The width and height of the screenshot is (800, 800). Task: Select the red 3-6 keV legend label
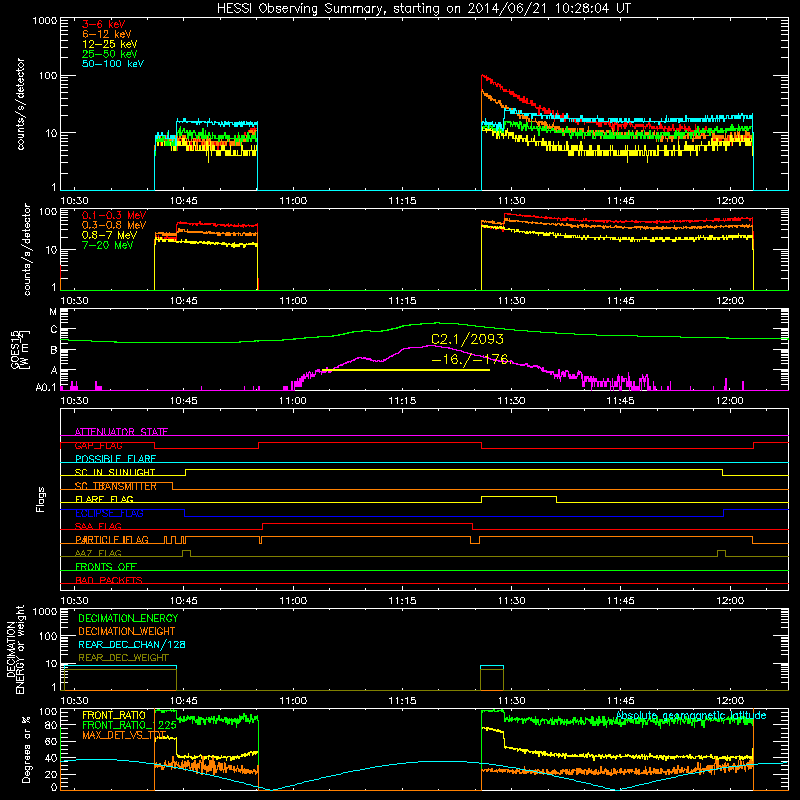point(103,24)
